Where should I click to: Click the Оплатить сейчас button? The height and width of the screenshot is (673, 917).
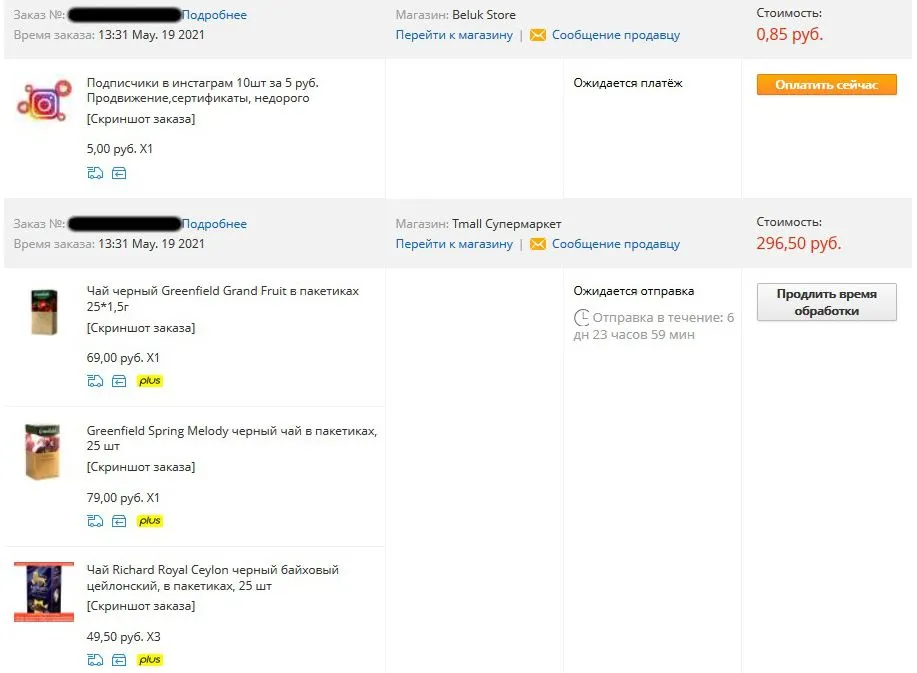tap(826, 85)
